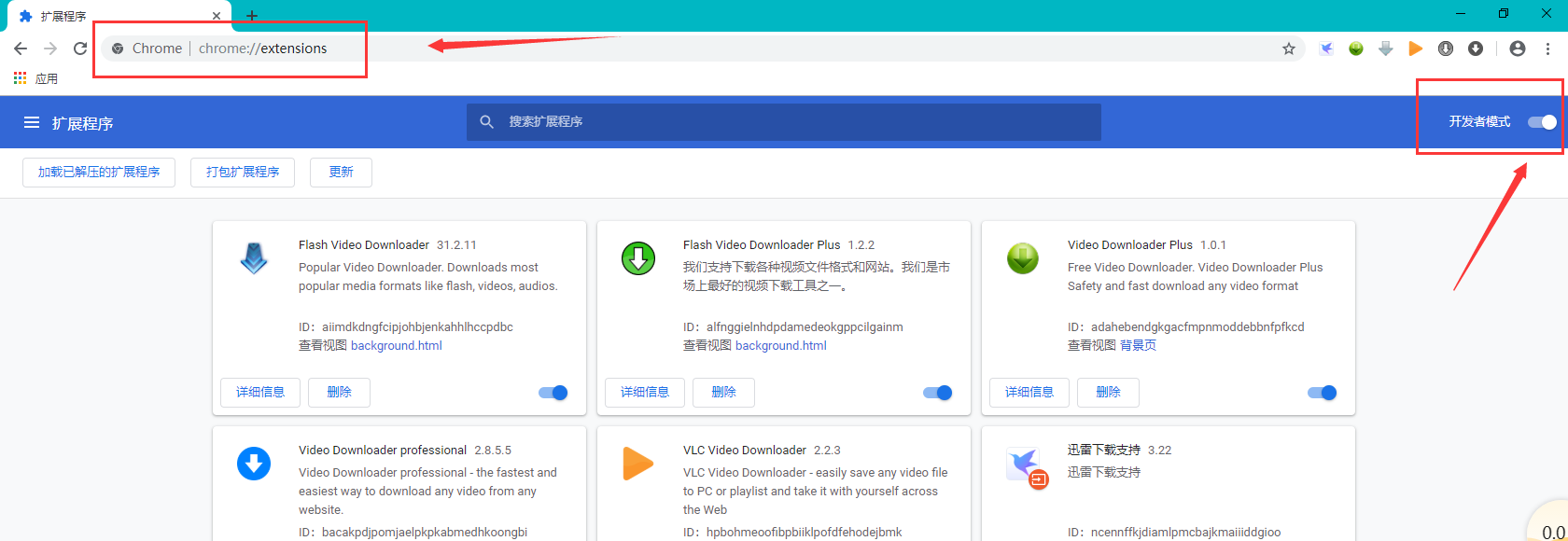Screen dimensions: 1568x541
Task: Open 详细信息 for Flash Video Downloader 31.2.11
Action: [x=260, y=393]
